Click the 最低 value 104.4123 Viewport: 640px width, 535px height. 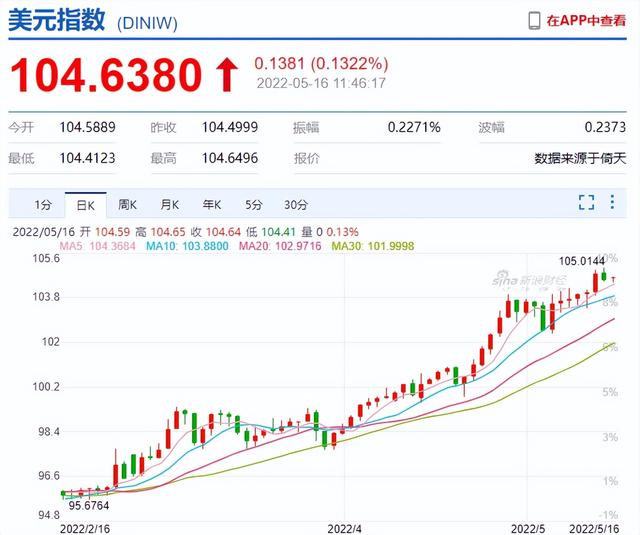[88, 158]
